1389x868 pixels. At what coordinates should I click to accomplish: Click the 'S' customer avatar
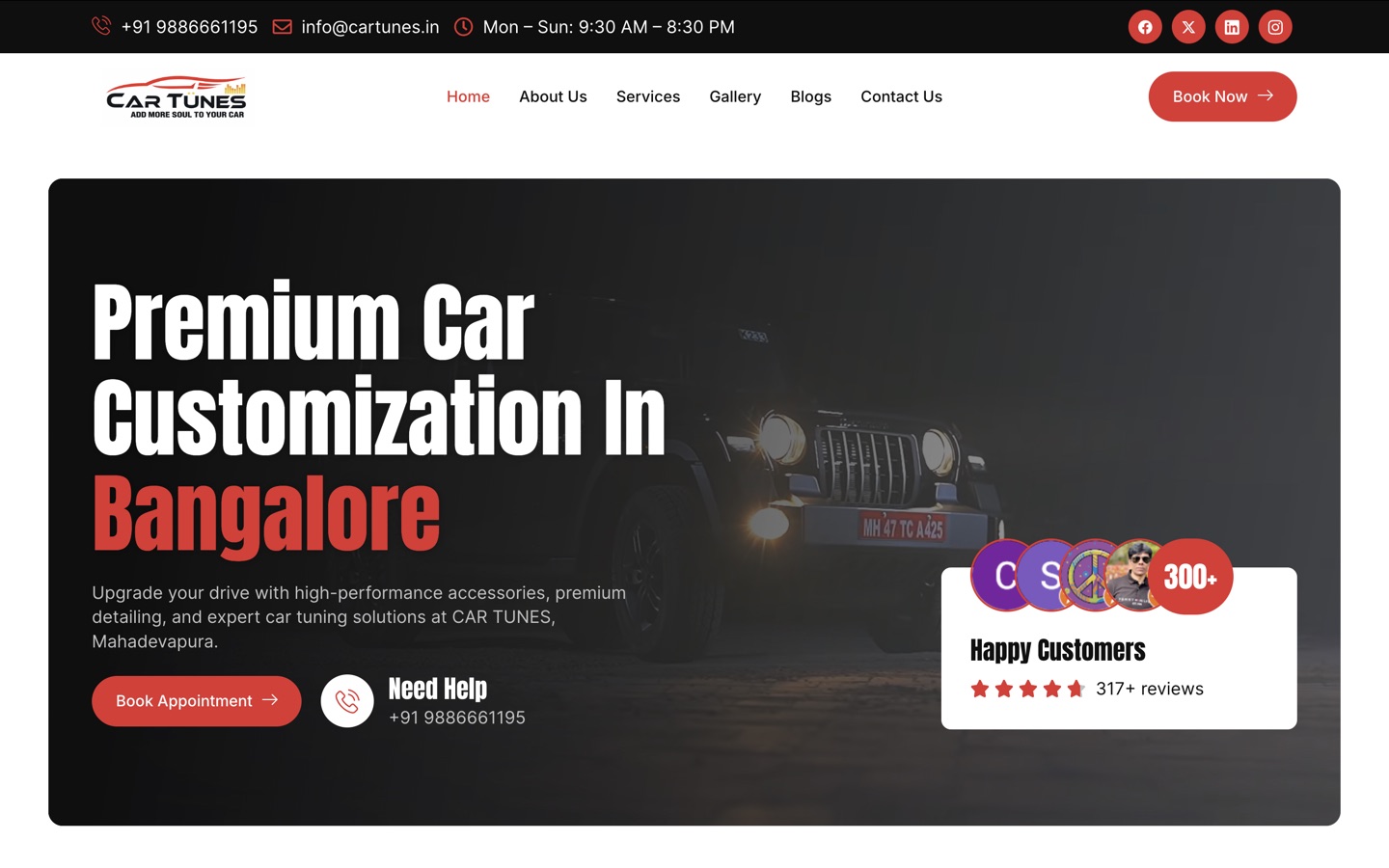click(x=1044, y=576)
